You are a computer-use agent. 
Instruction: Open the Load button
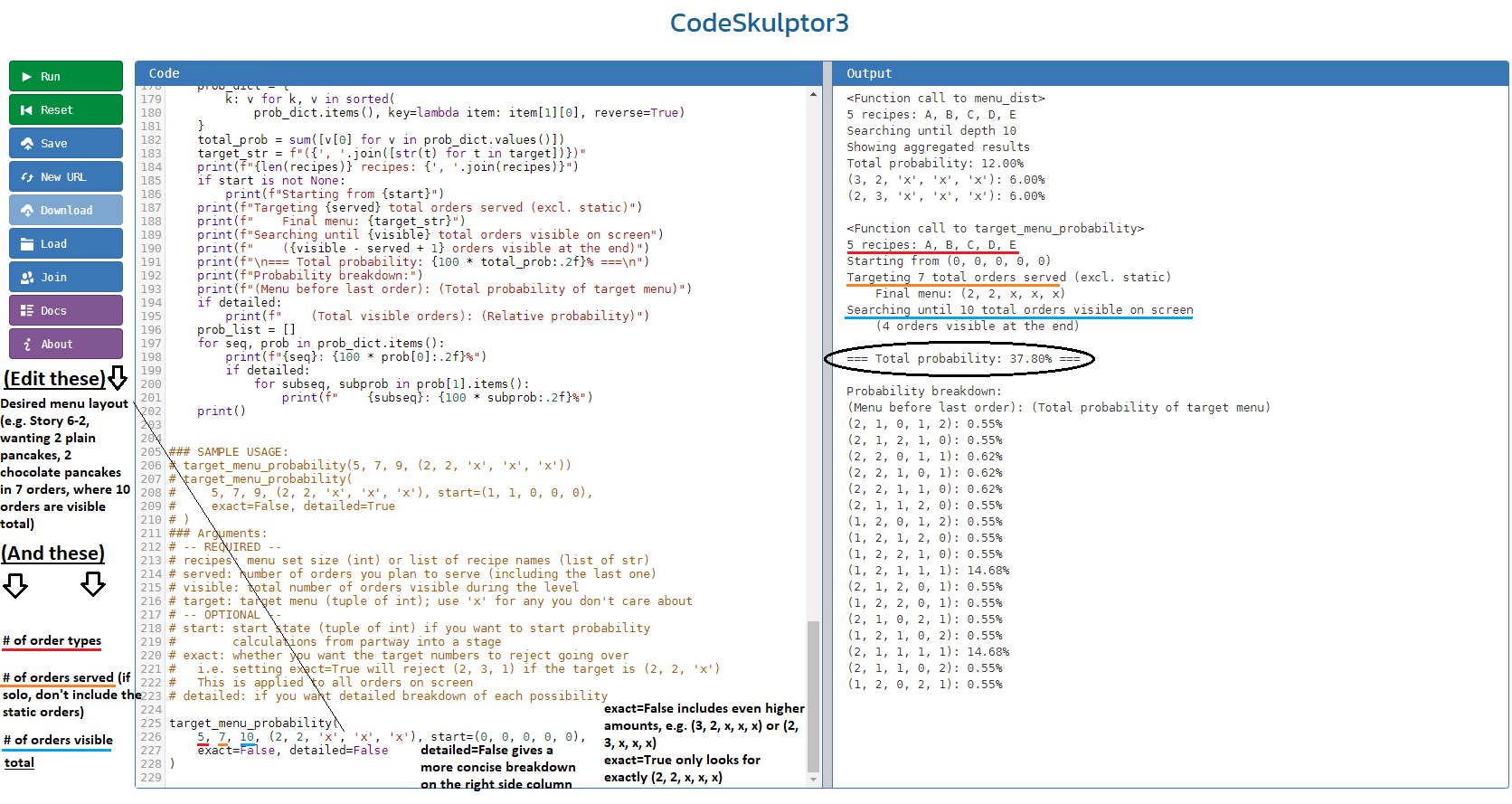66,244
